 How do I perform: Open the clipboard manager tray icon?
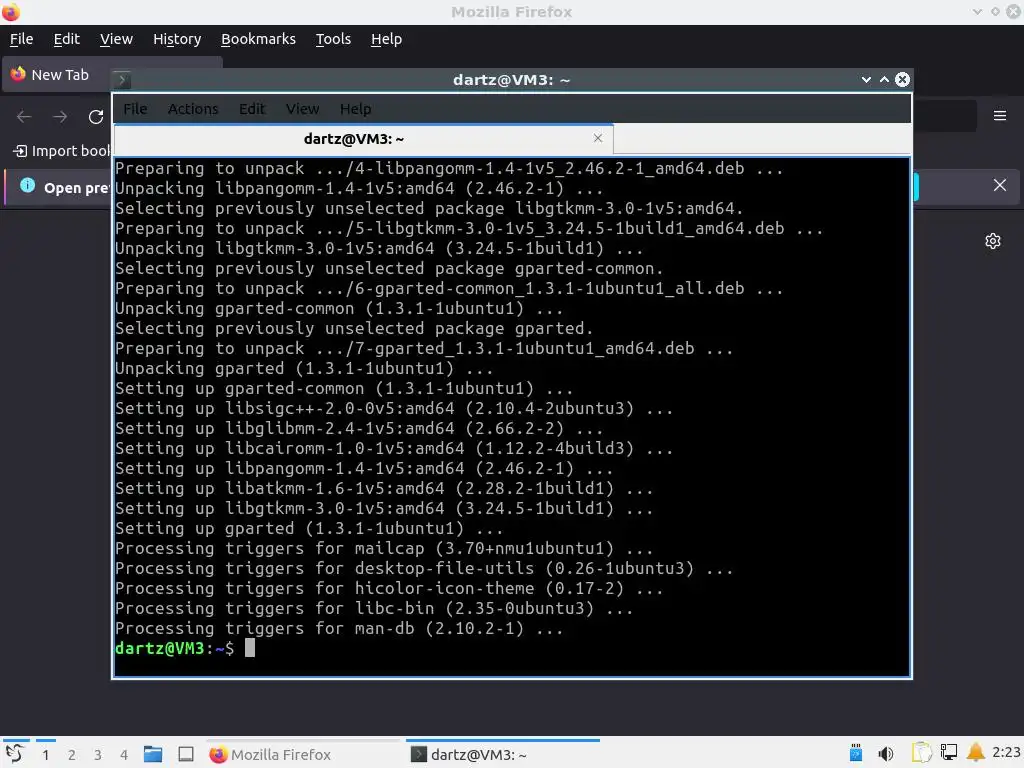click(x=921, y=753)
